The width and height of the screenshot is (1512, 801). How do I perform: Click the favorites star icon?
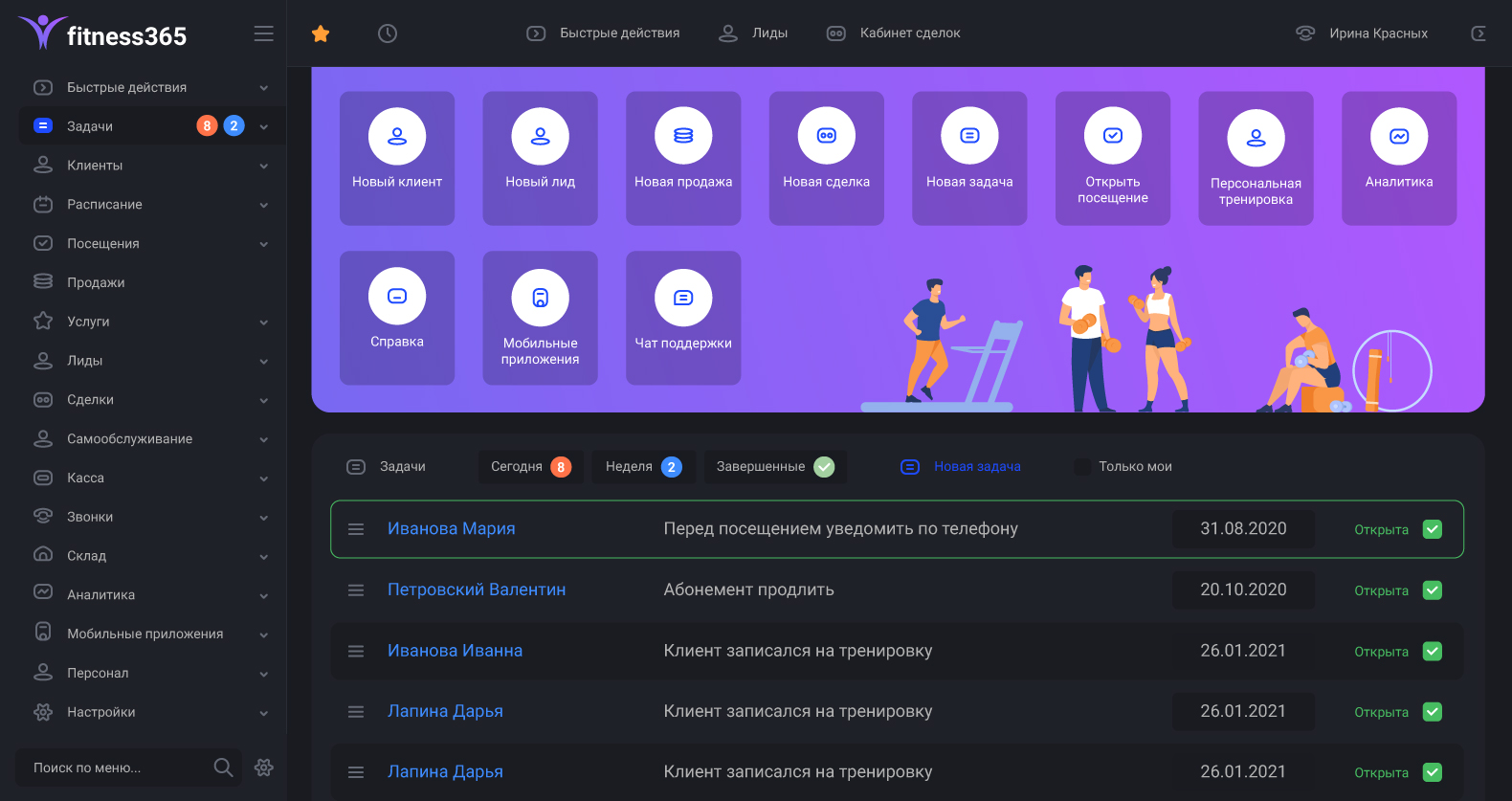[321, 33]
